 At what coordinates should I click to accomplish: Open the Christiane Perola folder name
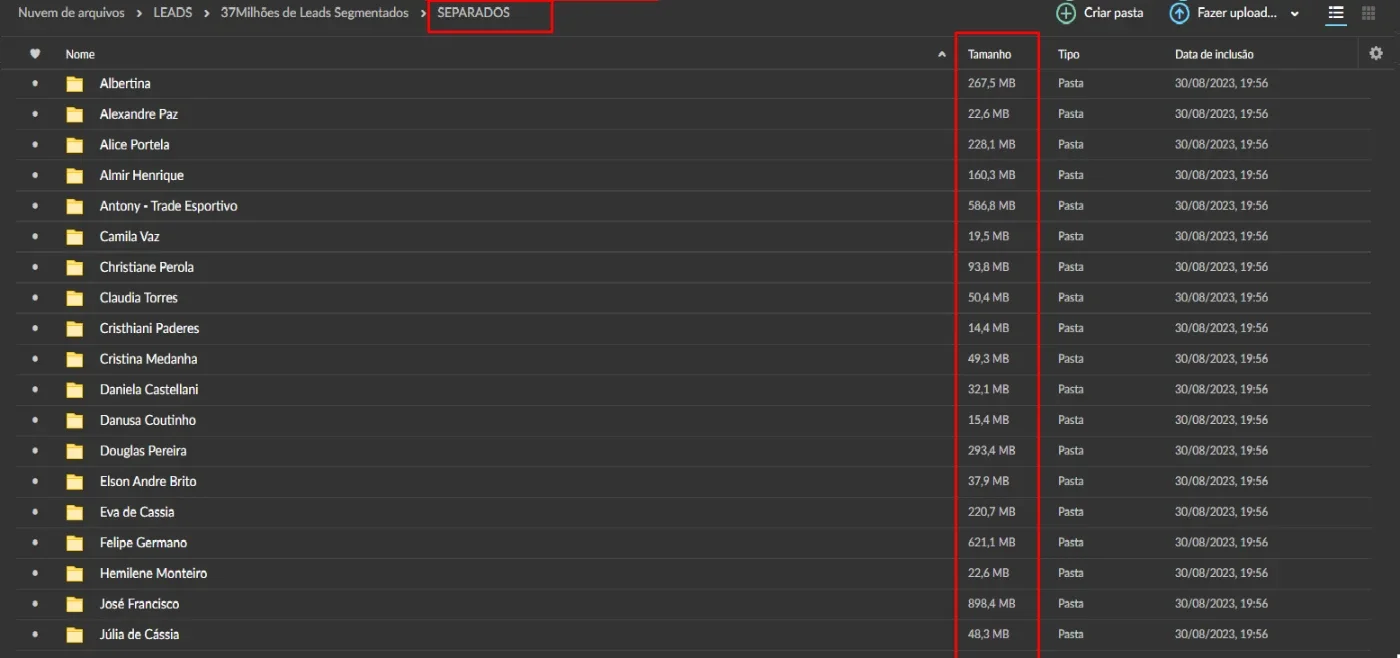(x=147, y=267)
